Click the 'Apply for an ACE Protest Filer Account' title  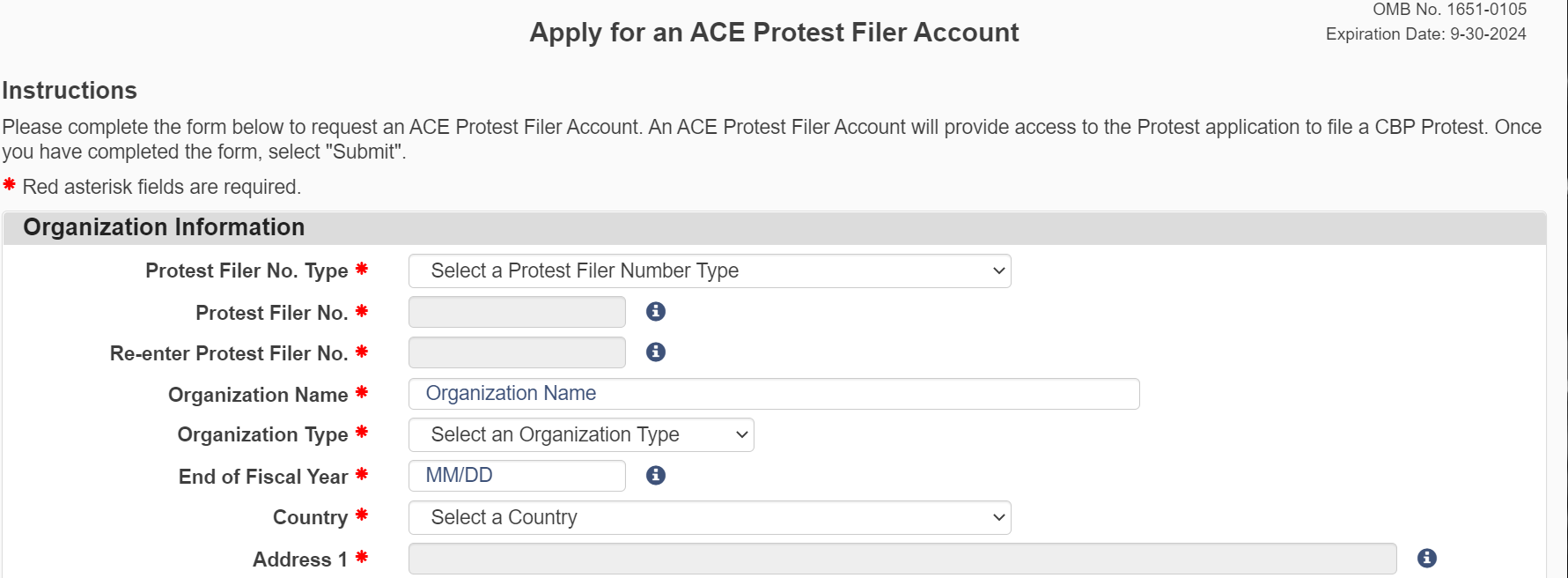pos(774,33)
